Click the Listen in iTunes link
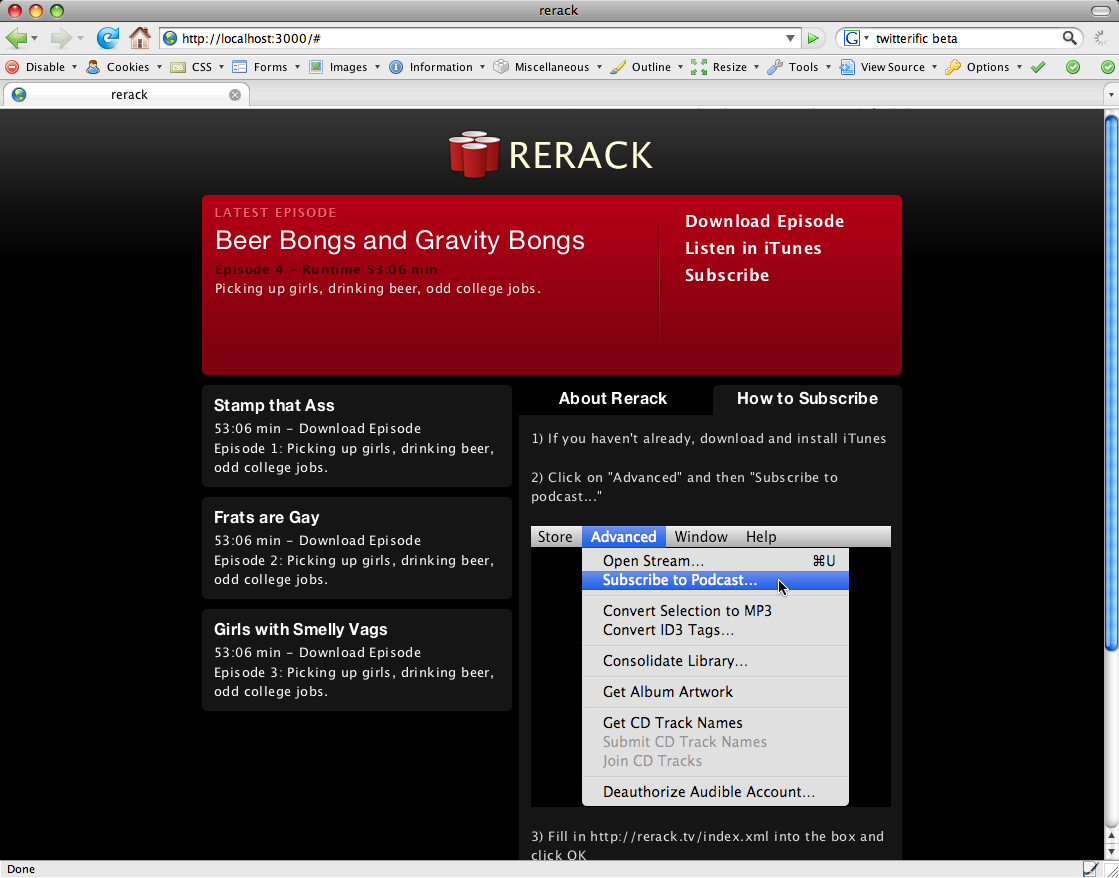 [753, 248]
